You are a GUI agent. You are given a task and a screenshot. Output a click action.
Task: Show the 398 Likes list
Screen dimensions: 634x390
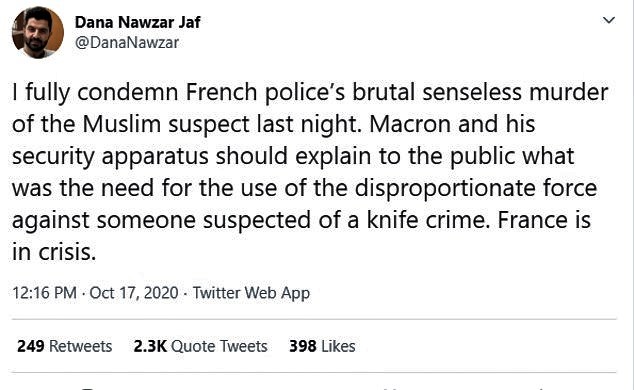pyautogui.click(x=322, y=346)
